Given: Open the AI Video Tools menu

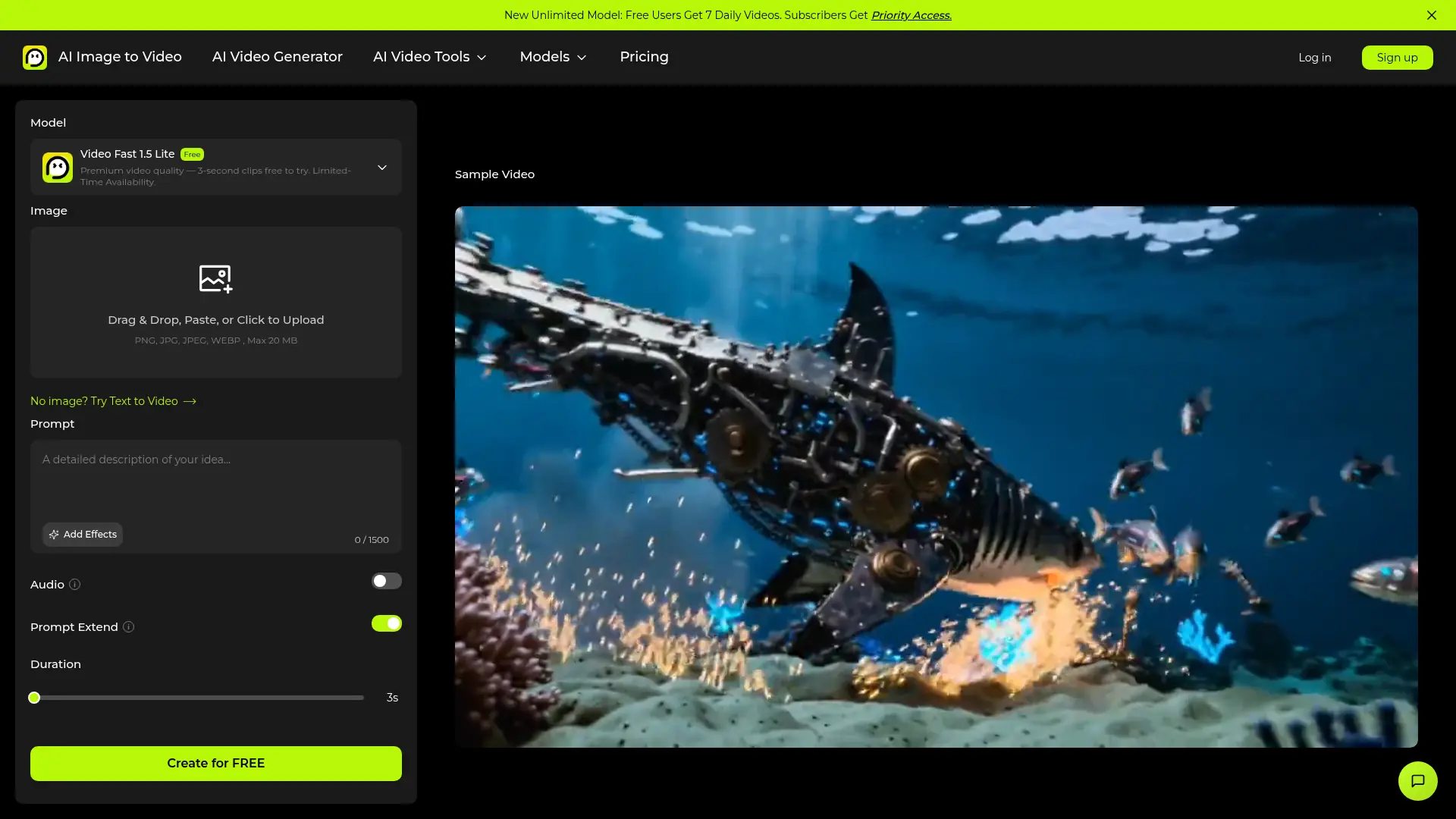Looking at the screenshot, I should point(430,57).
